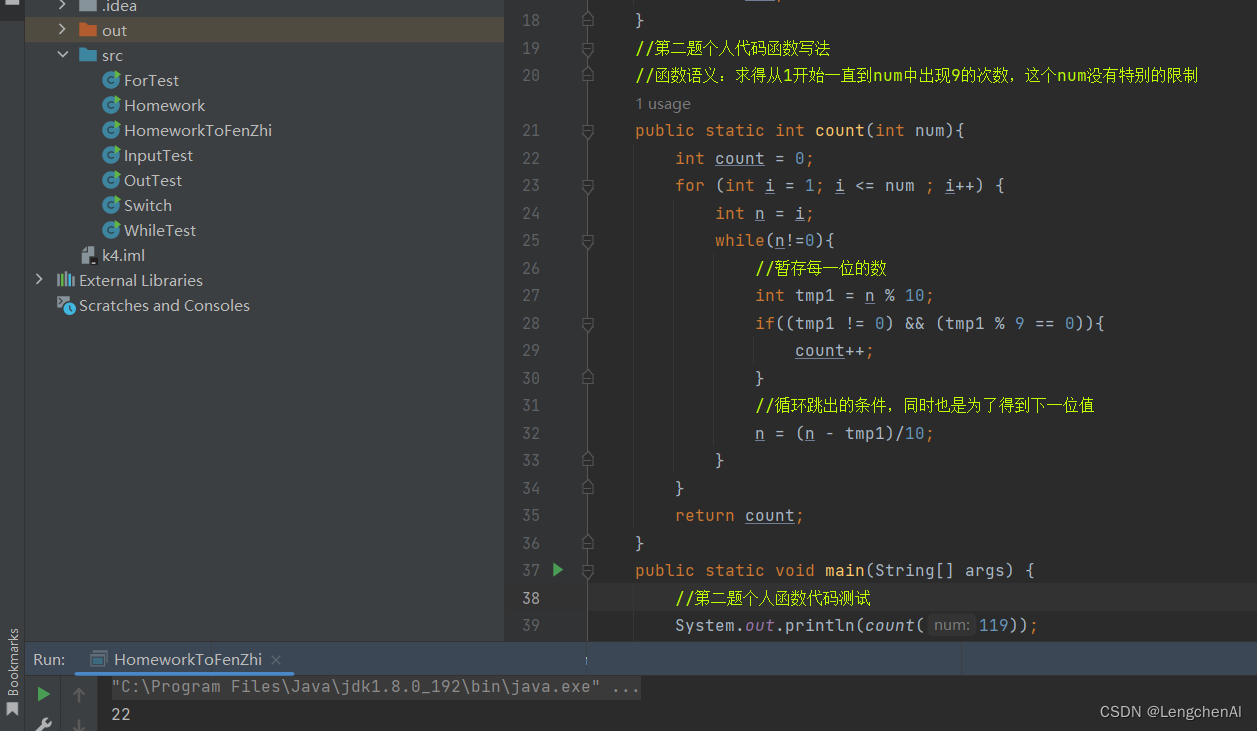
Task: Expand the .idea folder
Action: [x=63, y=5]
